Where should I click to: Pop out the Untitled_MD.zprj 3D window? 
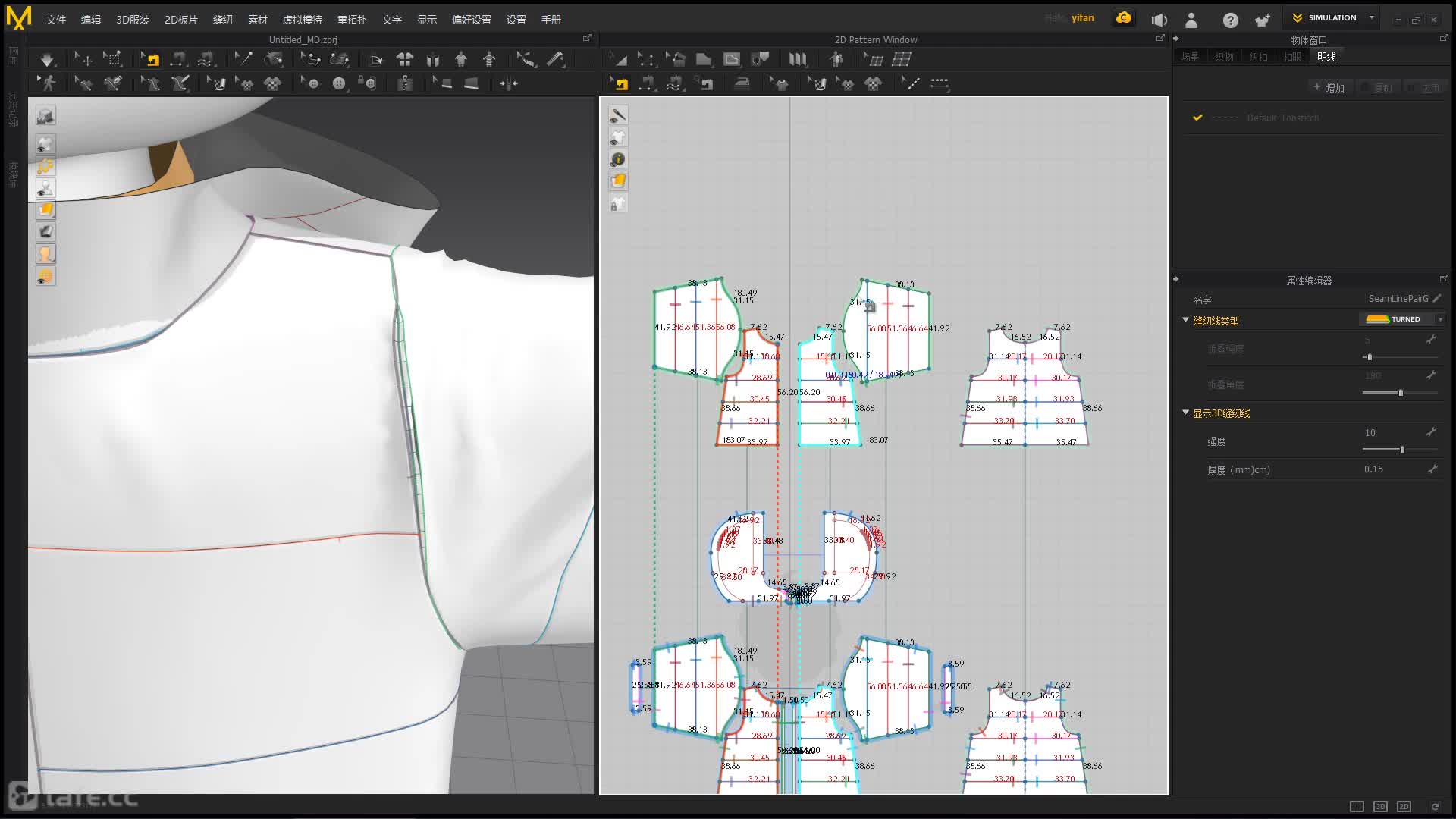(586, 38)
